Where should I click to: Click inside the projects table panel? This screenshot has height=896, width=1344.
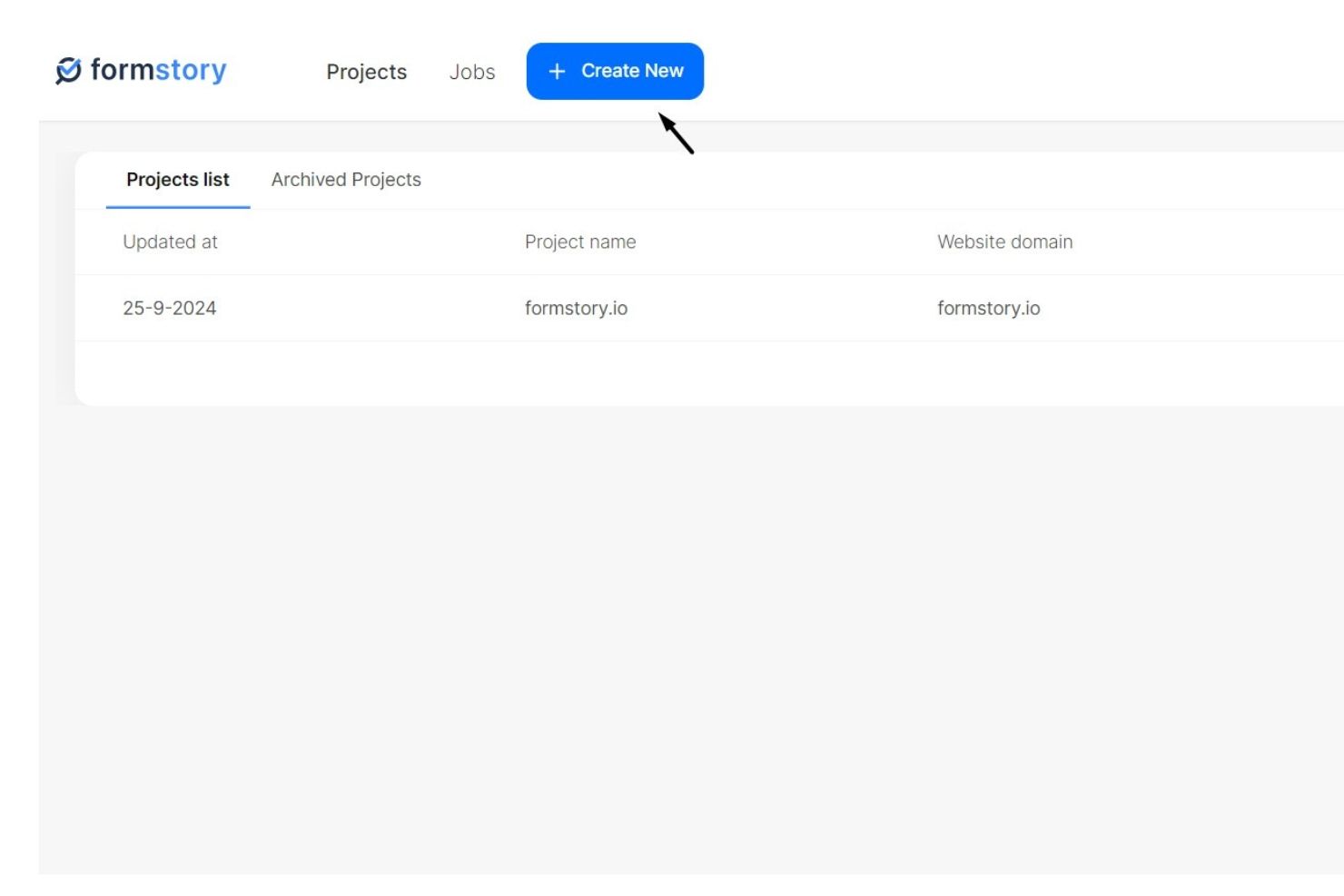coord(636,272)
